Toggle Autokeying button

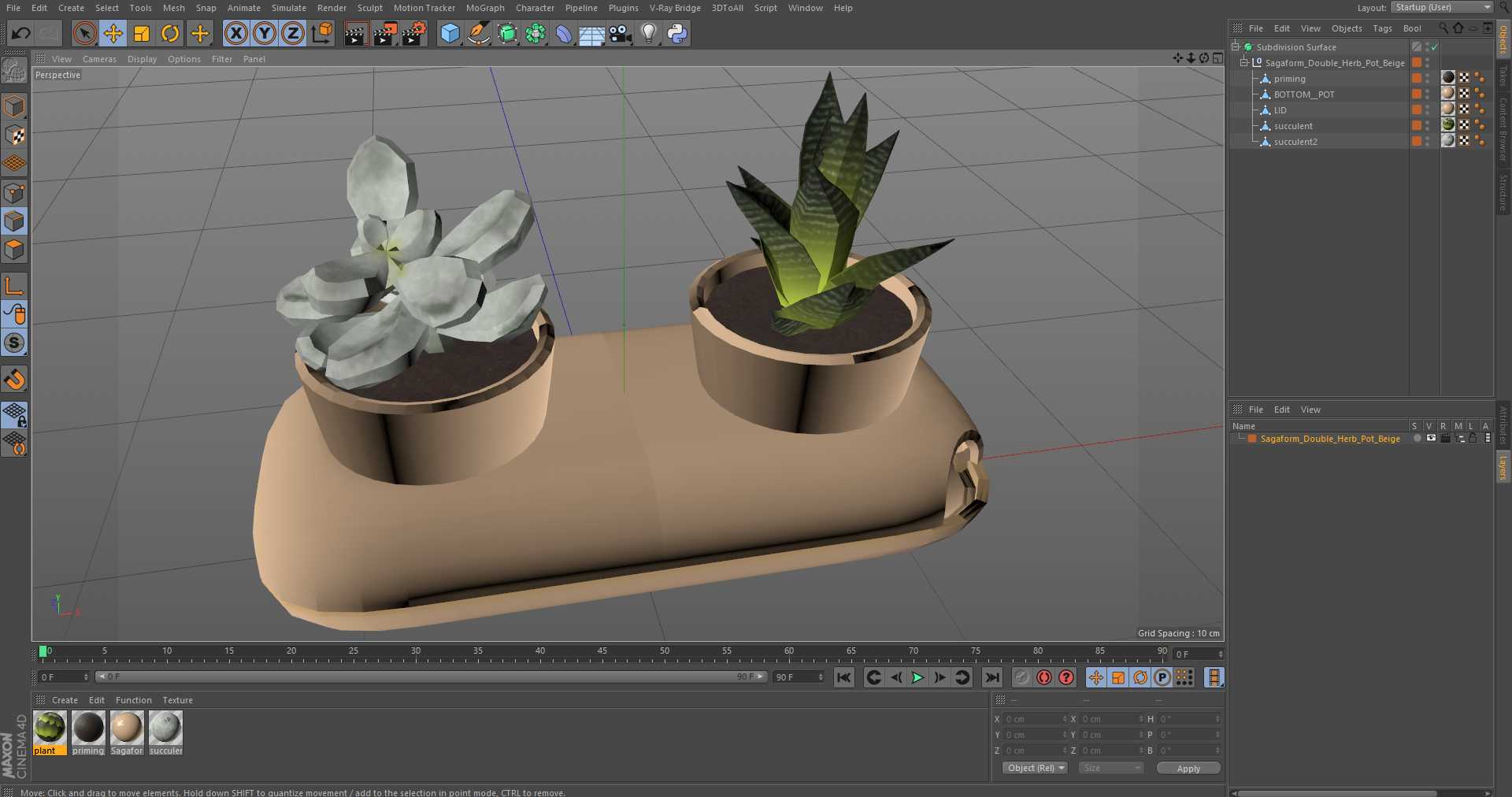[x=1044, y=677]
